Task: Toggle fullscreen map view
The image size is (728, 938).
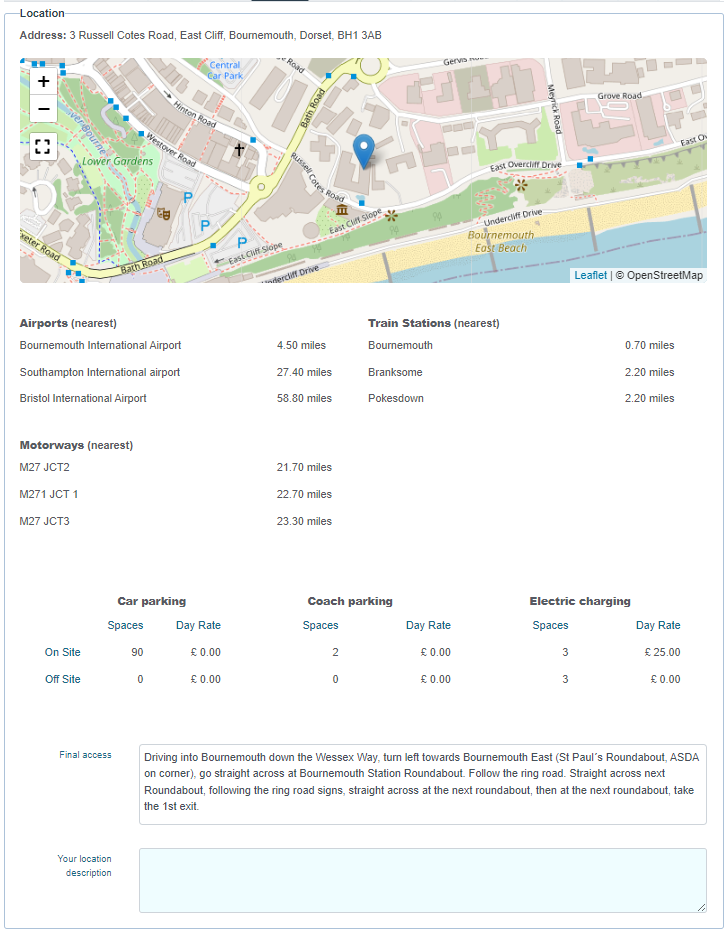Action: tap(43, 147)
